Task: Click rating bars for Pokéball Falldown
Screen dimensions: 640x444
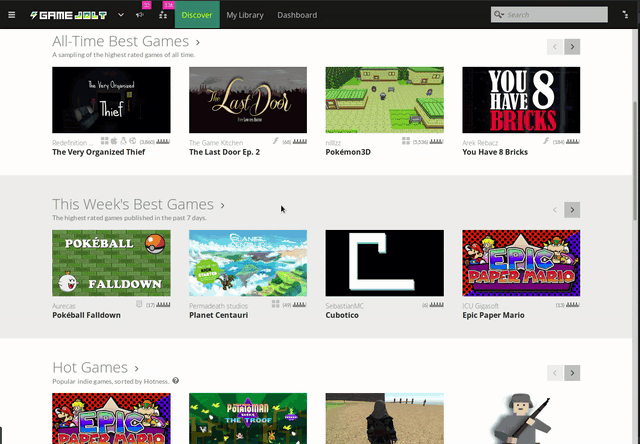Action: (x=163, y=305)
